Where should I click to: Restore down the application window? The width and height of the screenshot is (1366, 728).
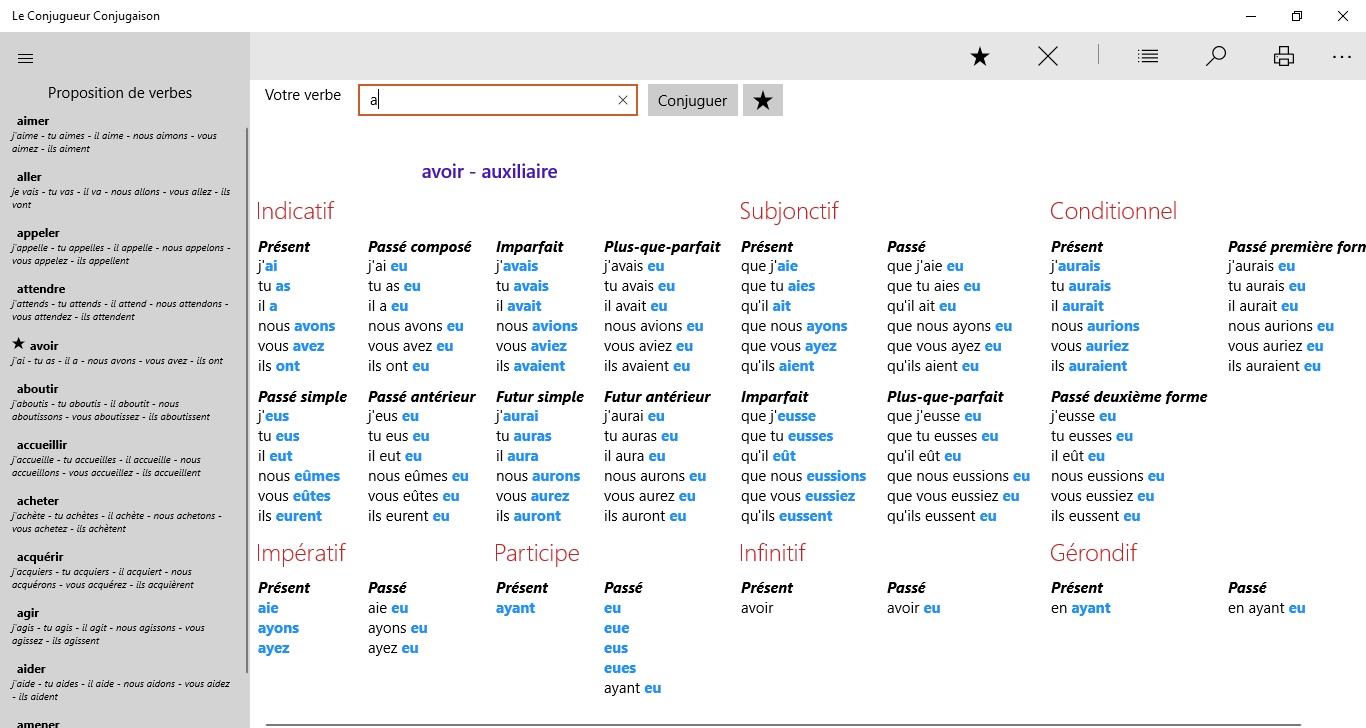(1297, 16)
